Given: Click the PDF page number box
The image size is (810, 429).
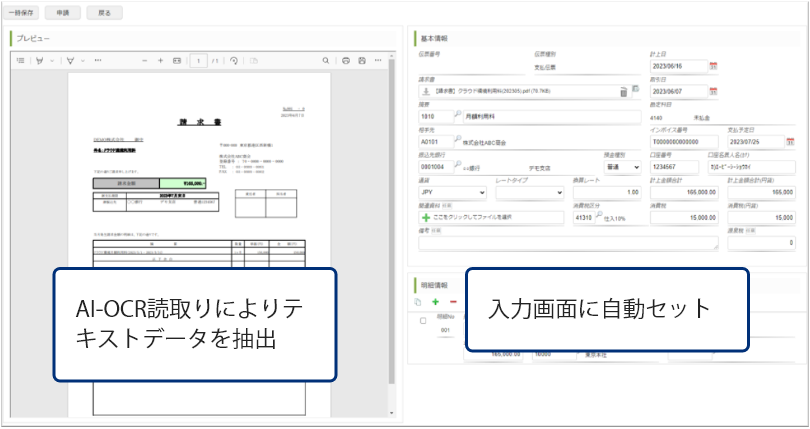Looking at the screenshot, I should 198,60.
